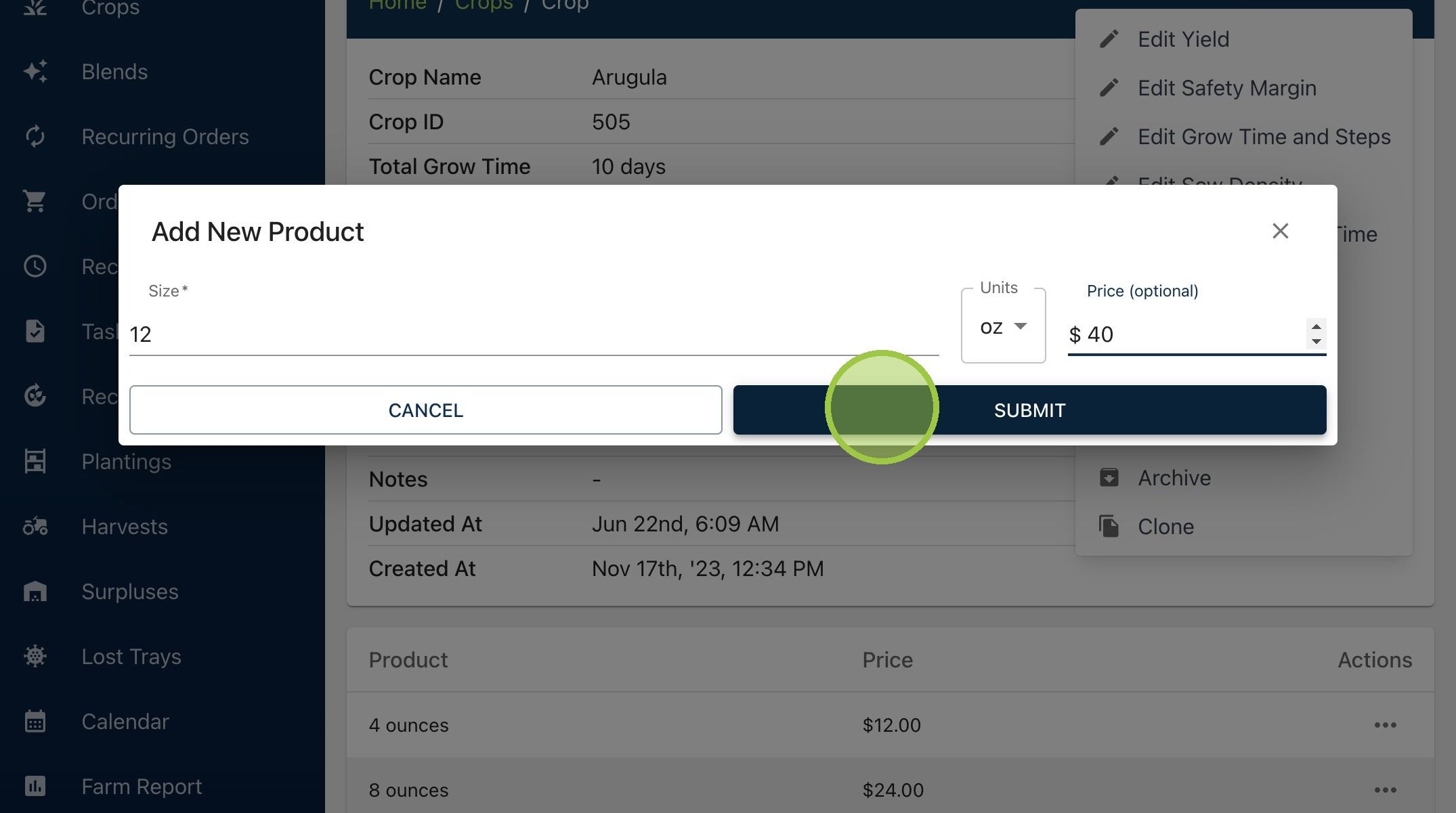Choose Clone from the actions menu
Image resolution: width=1456 pixels, height=813 pixels.
(1165, 527)
